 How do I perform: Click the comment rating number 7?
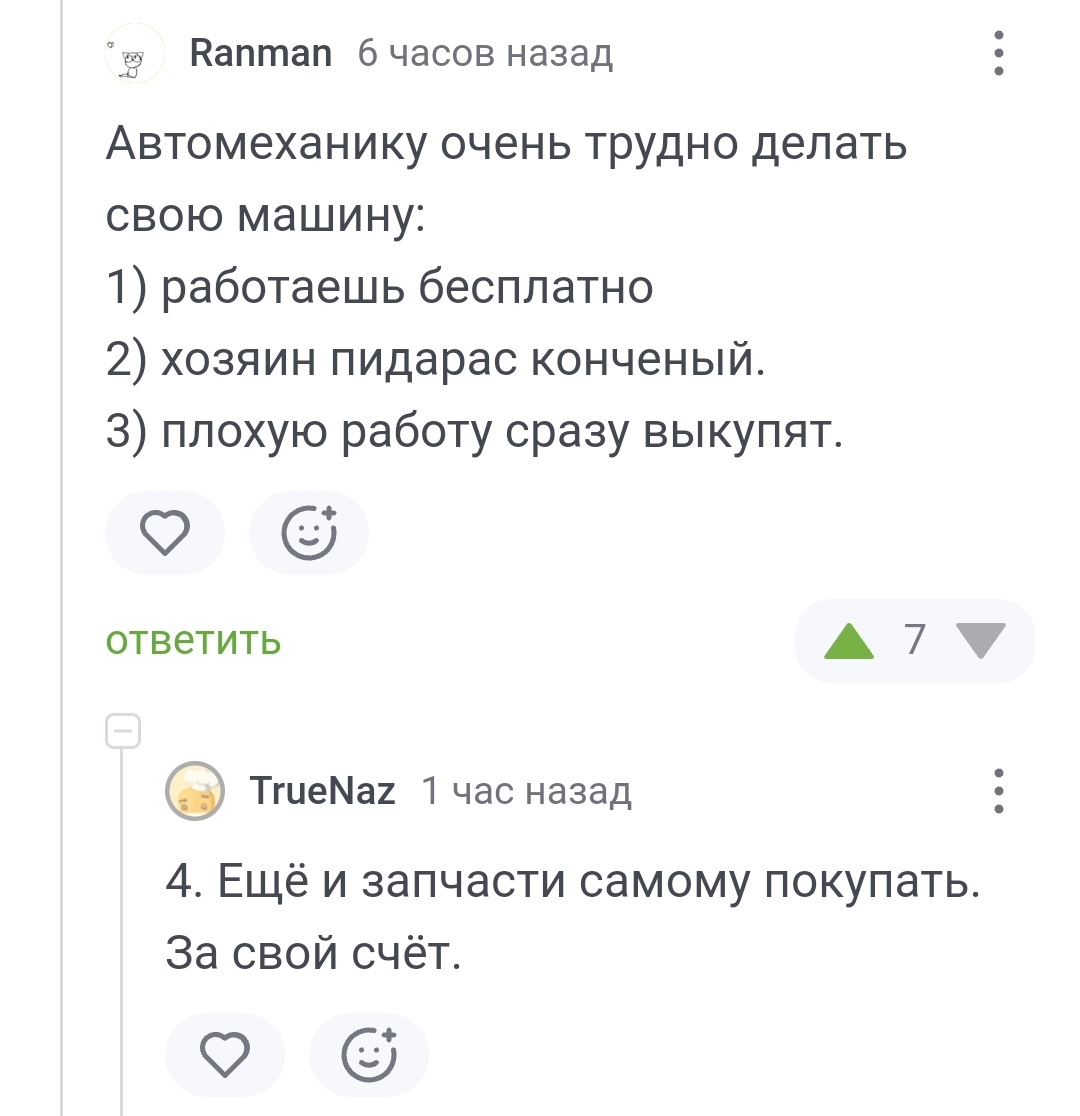(913, 640)
